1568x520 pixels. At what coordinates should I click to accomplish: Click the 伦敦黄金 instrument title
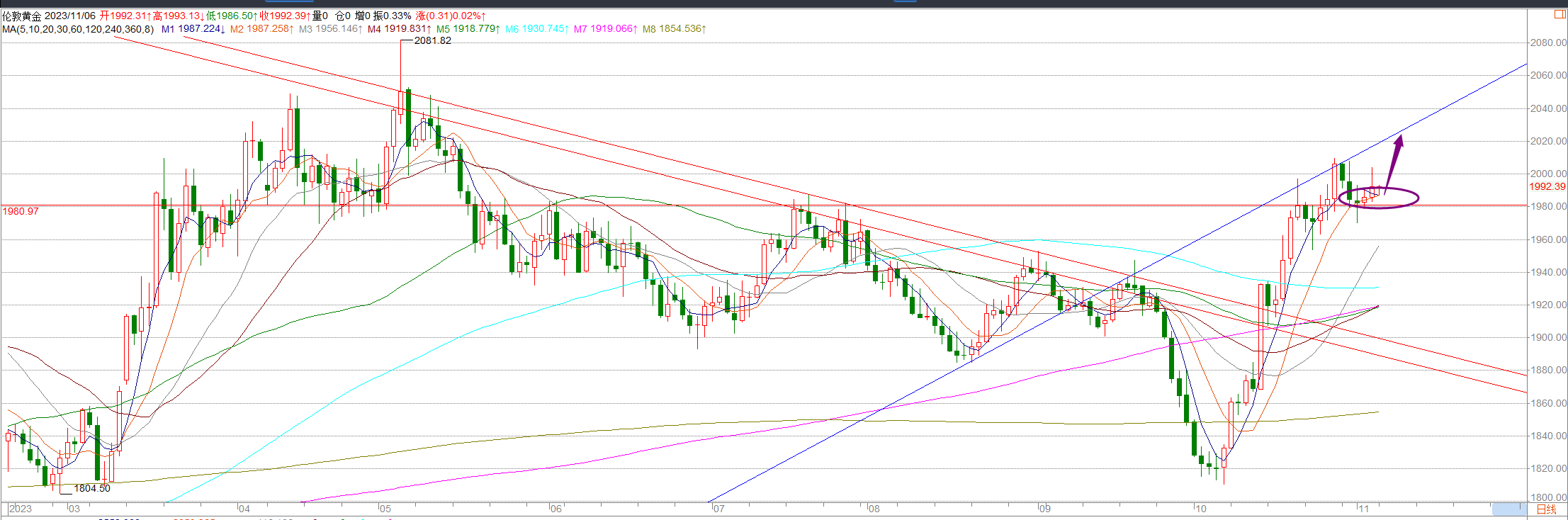point(22,16)
